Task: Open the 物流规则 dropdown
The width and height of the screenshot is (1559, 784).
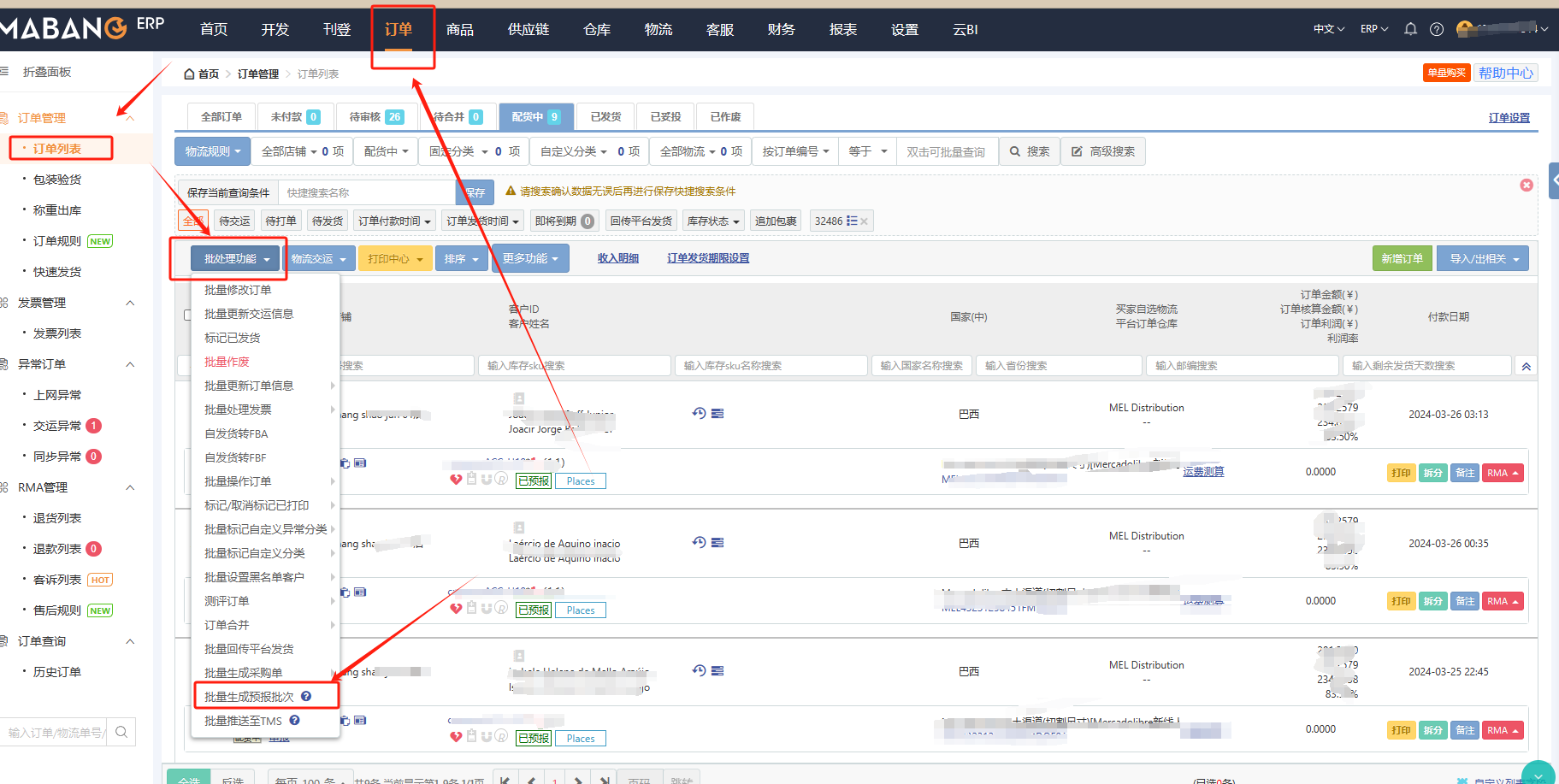Action: click(x=213, y=151)
